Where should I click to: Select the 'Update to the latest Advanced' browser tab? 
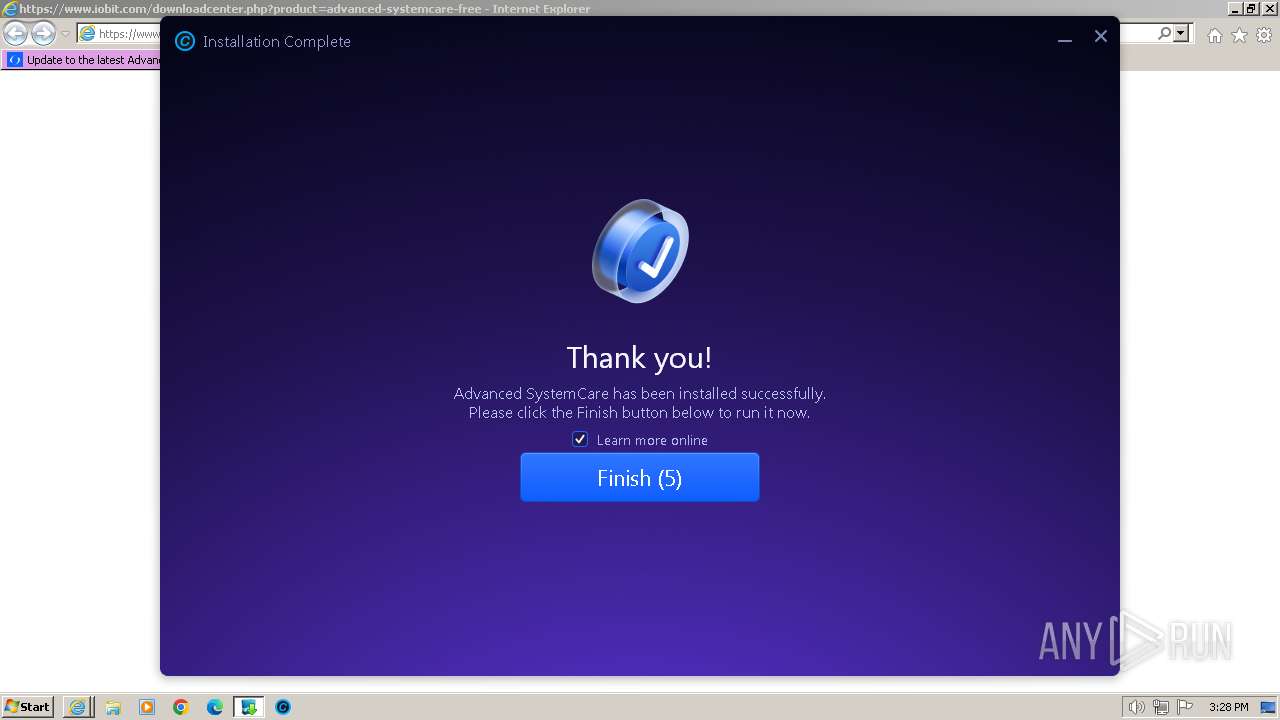tap(82, 60)
